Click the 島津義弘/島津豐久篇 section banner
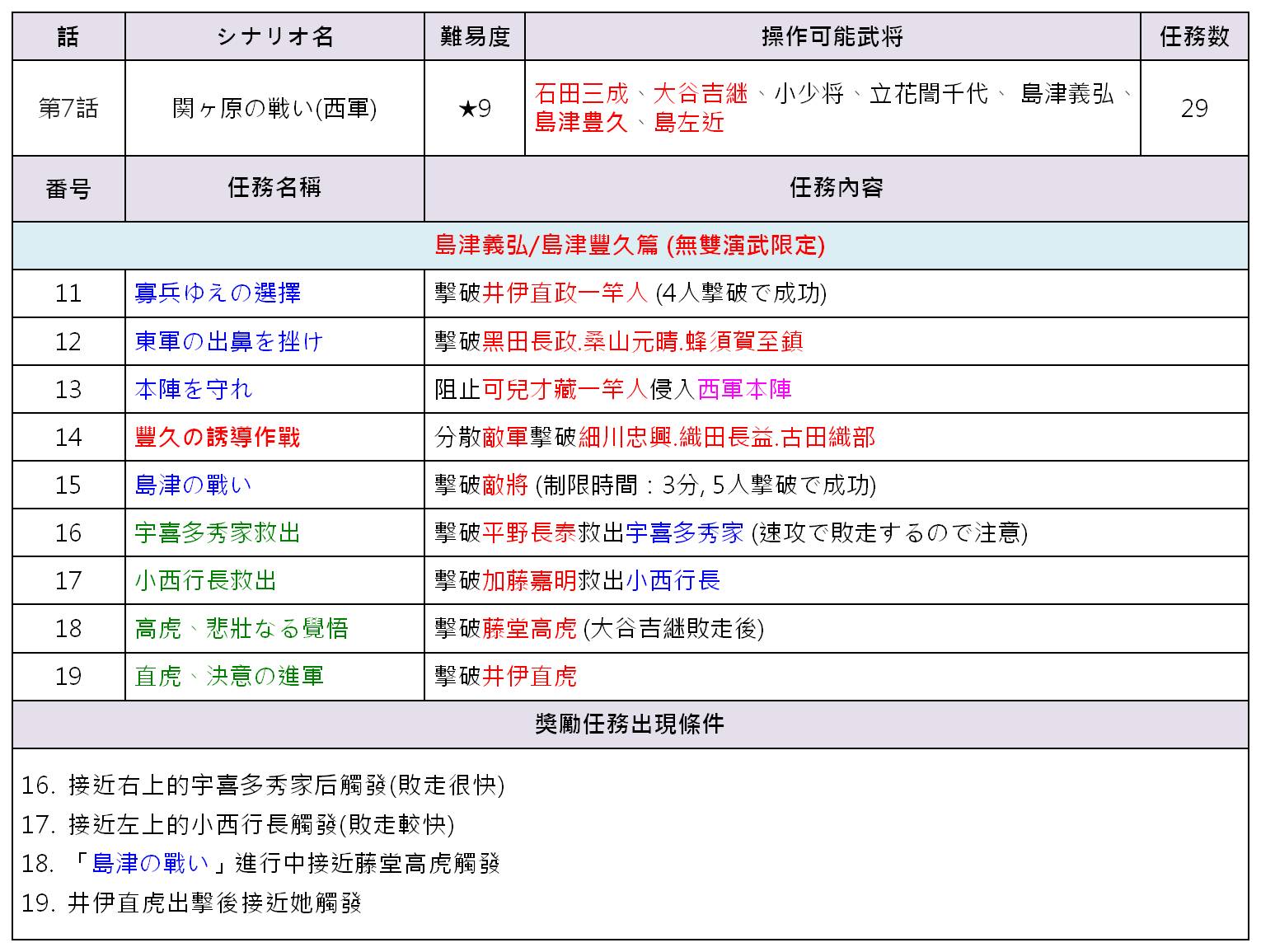 [x=630, y=245]
